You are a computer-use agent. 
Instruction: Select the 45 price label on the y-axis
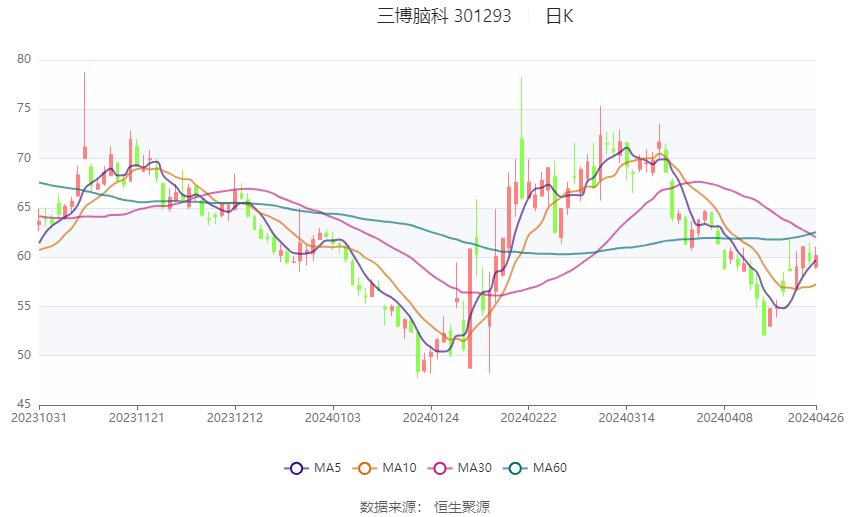(x=24, y=404)
